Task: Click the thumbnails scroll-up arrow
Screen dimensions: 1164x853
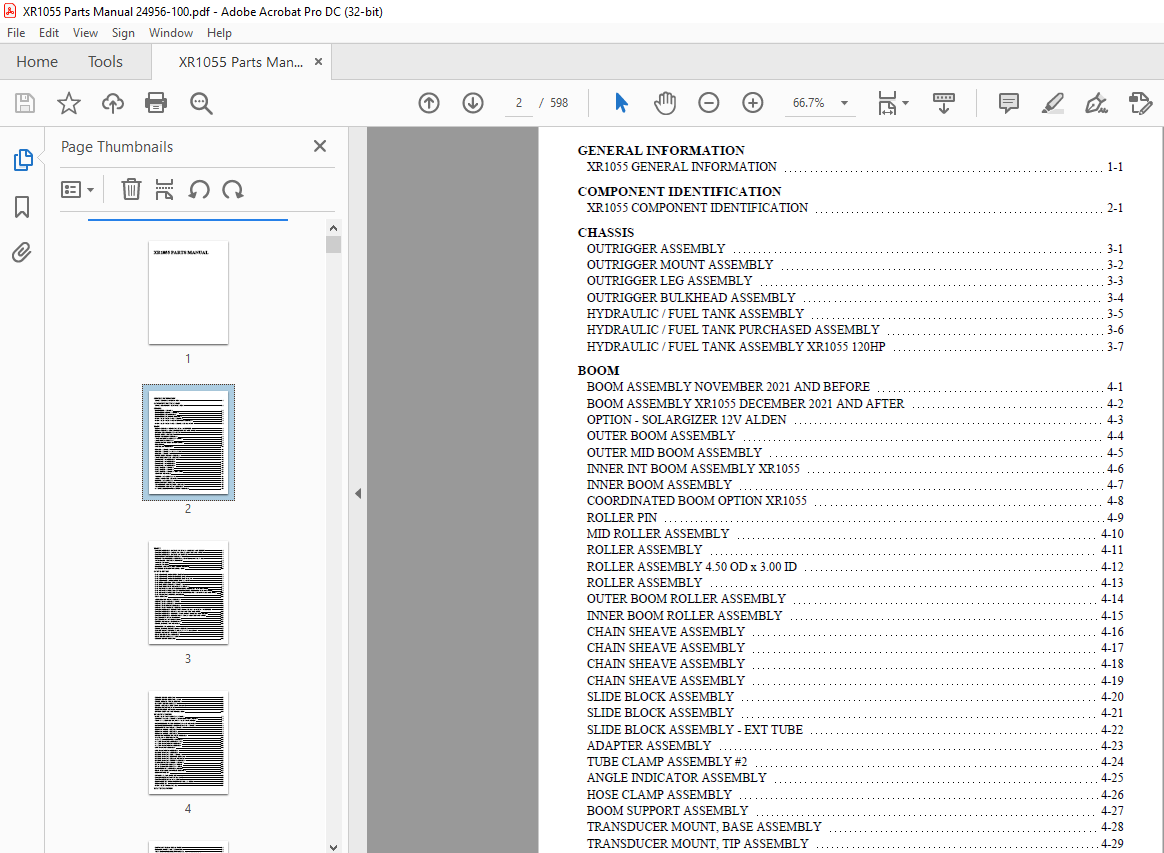Action: point(333,228)
